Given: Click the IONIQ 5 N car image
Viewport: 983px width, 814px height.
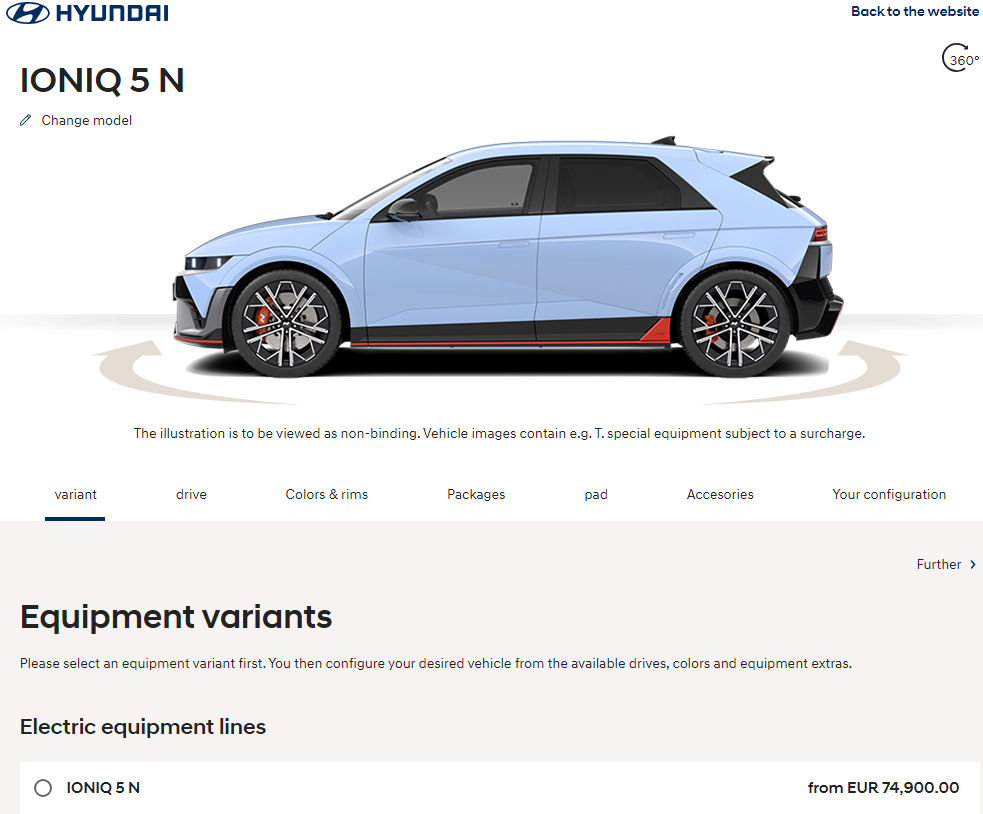Looking at the screenshot, I should (x=508, y=258).
